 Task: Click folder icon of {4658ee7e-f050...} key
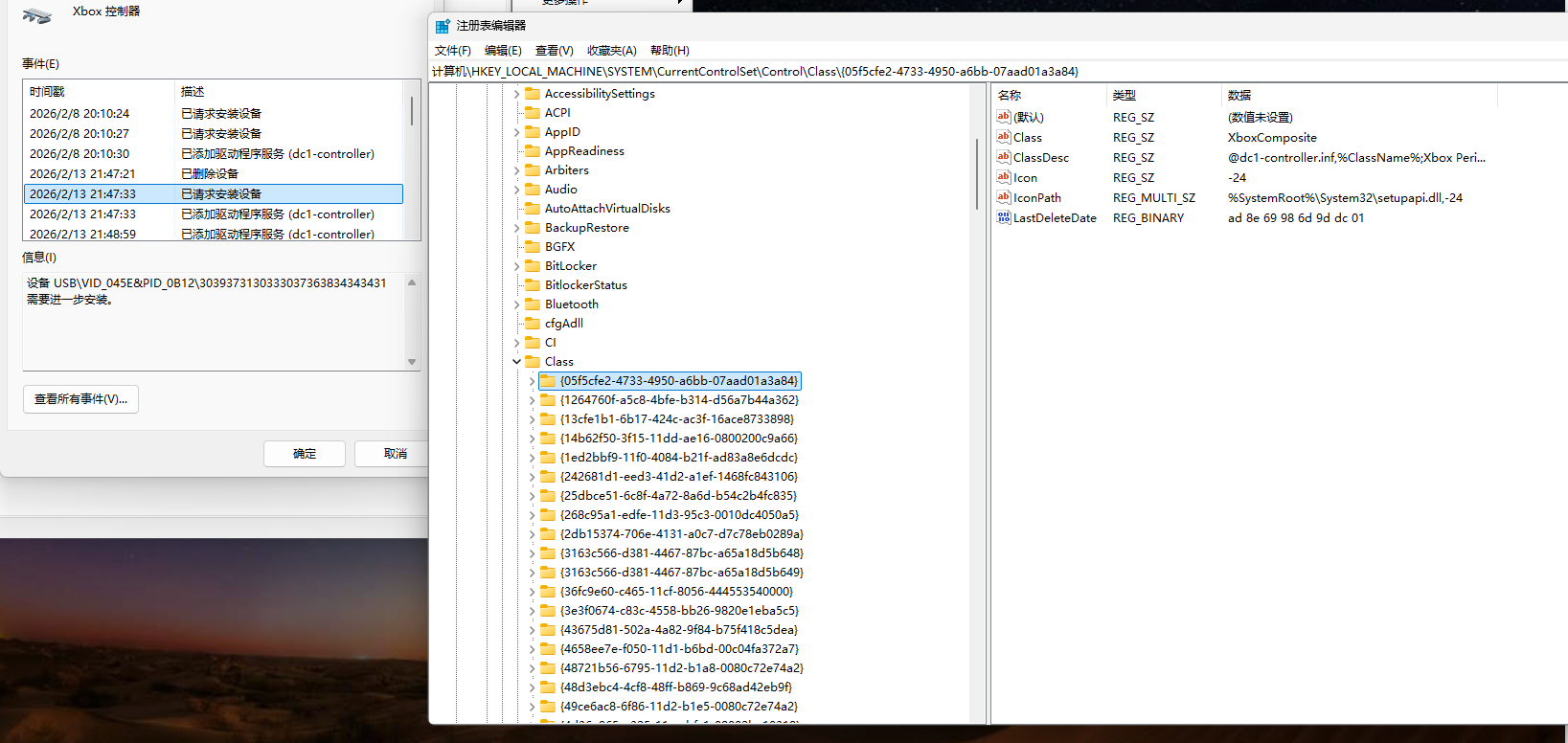(x=548, y=649)
